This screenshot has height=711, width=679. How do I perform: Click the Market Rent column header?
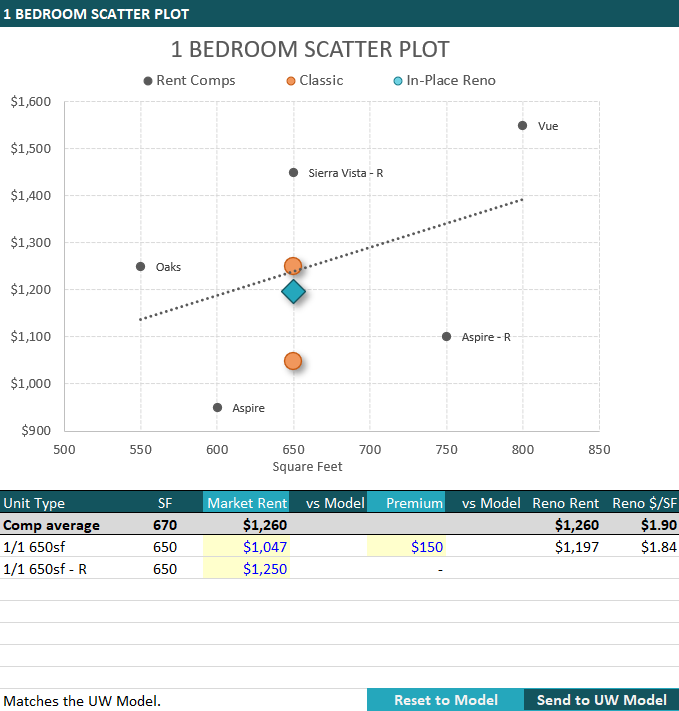247,503
